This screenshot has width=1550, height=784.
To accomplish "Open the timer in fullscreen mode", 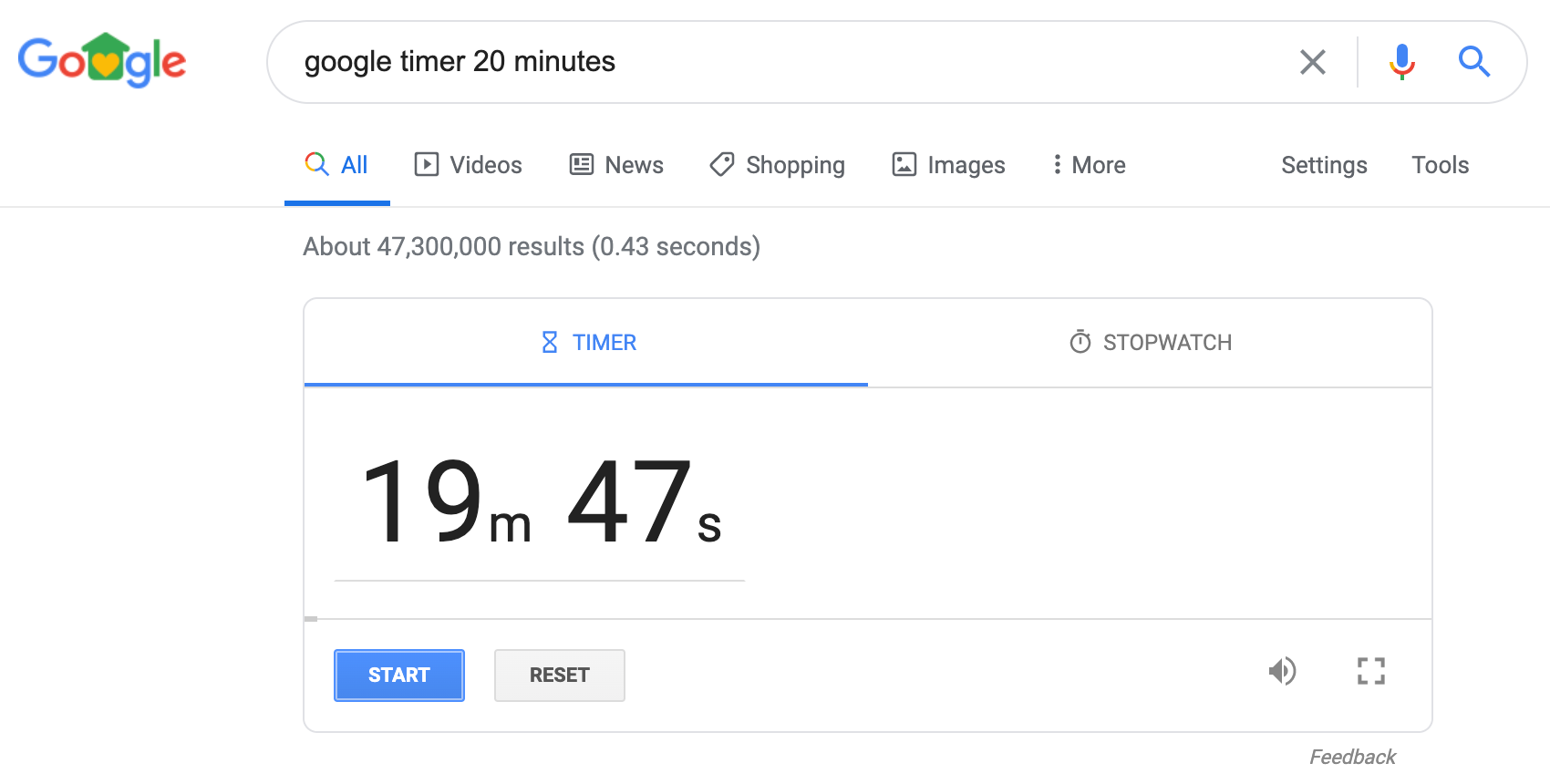I will click(1370, 671).
